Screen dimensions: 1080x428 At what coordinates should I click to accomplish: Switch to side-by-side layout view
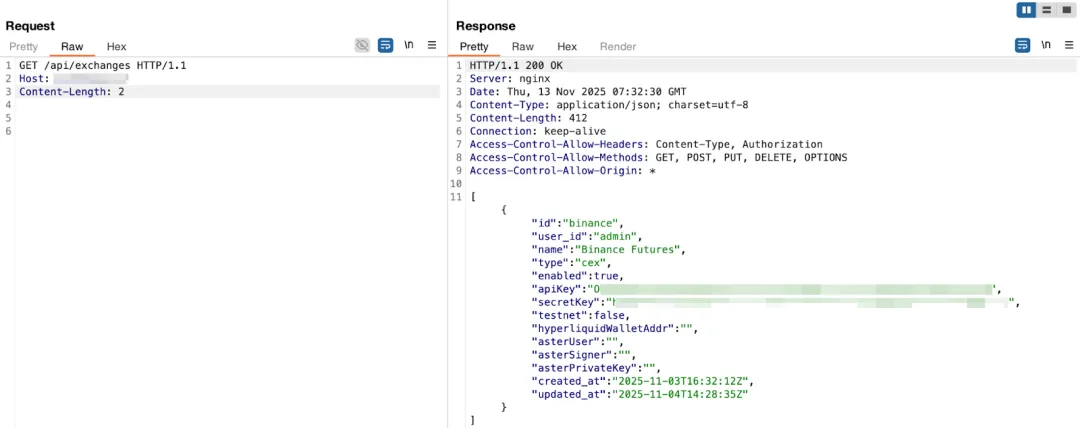1026,10
